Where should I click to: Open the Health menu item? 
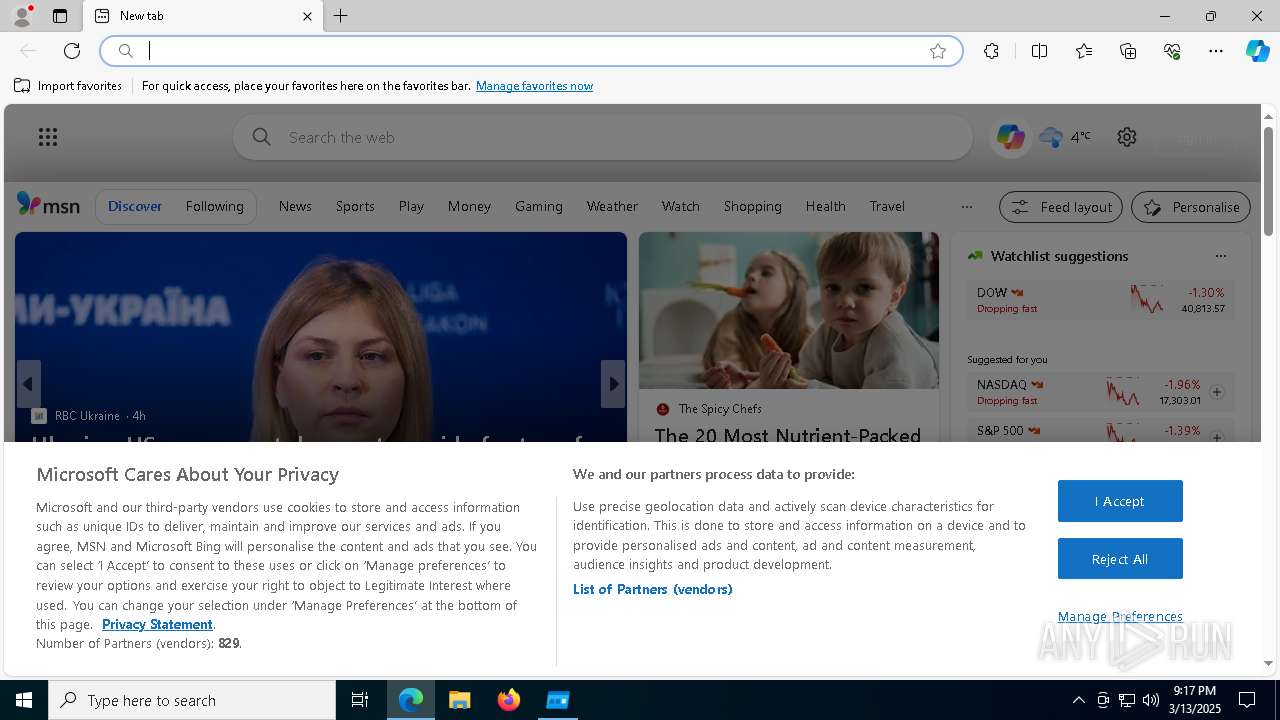[x=825, y=206]
